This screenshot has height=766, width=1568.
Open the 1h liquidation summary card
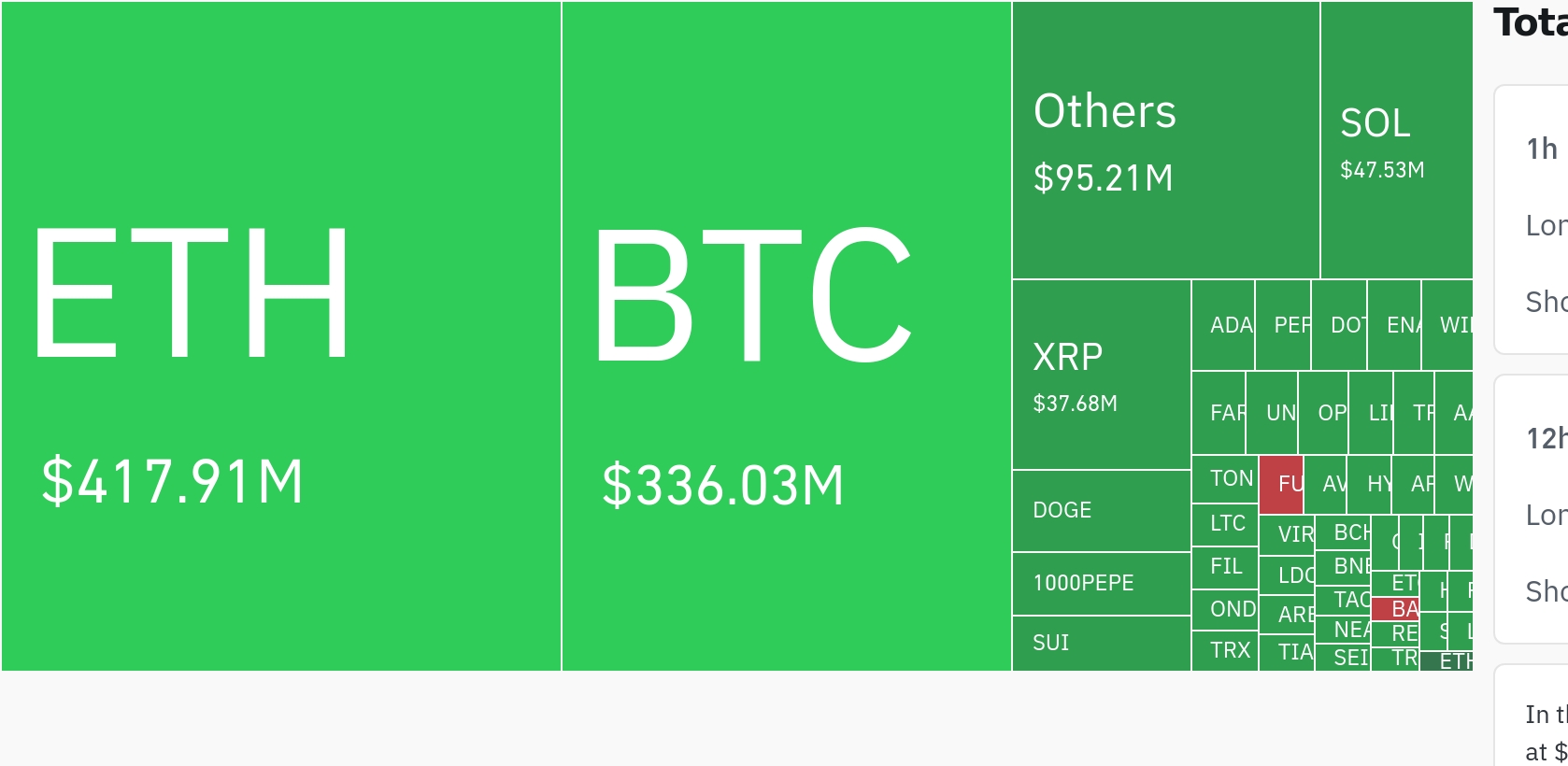pos(1532,220)
